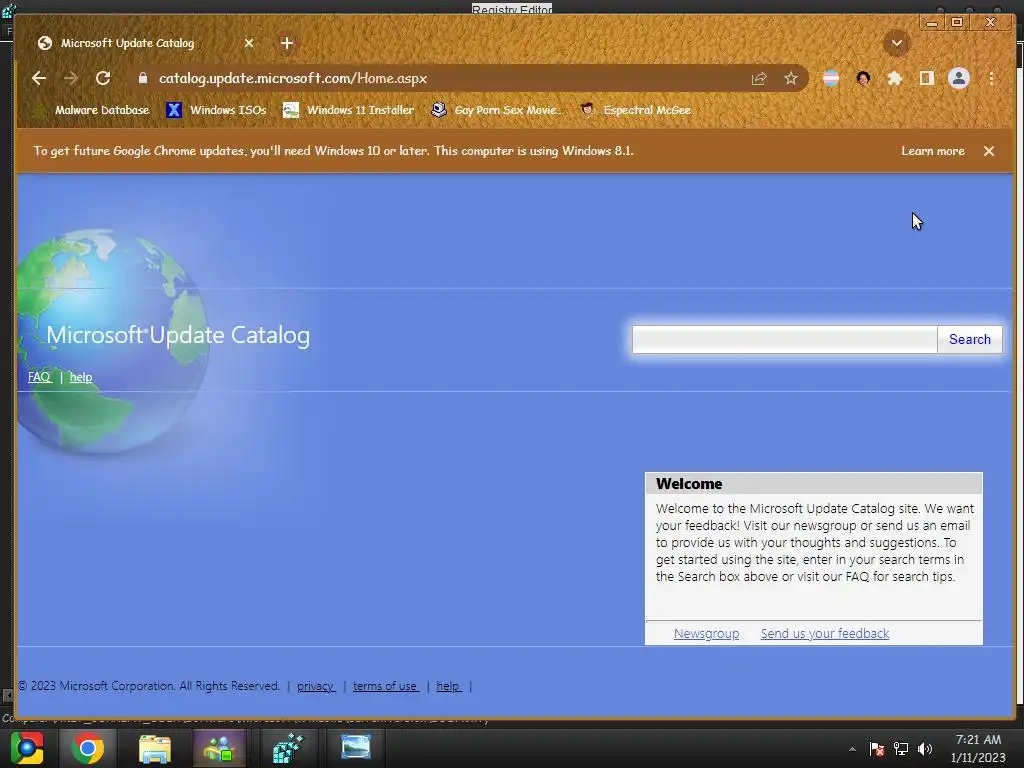Open the Extensions puzzle piece menu
The width and height of the screenshot is (1024, 768).
(895, 78)
